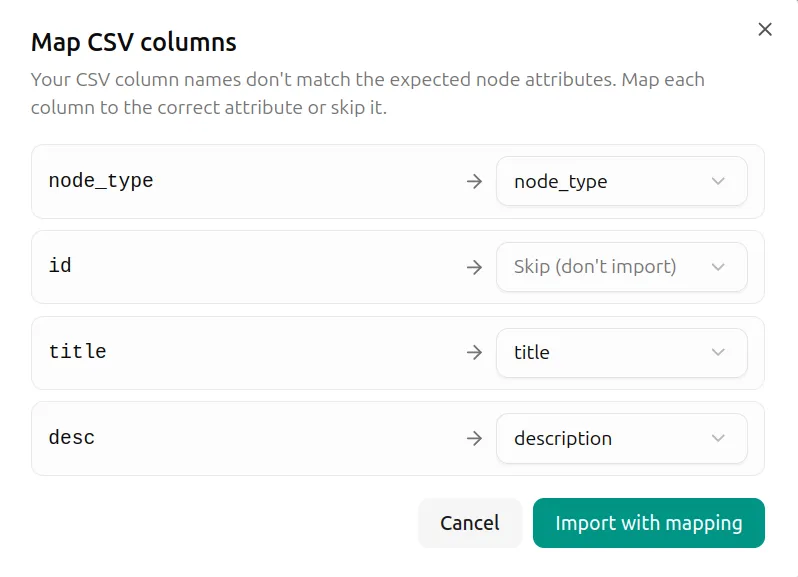The image size is (798, 577).
Task: Open the id column mapping dropdown
Action: pos(621,267)
